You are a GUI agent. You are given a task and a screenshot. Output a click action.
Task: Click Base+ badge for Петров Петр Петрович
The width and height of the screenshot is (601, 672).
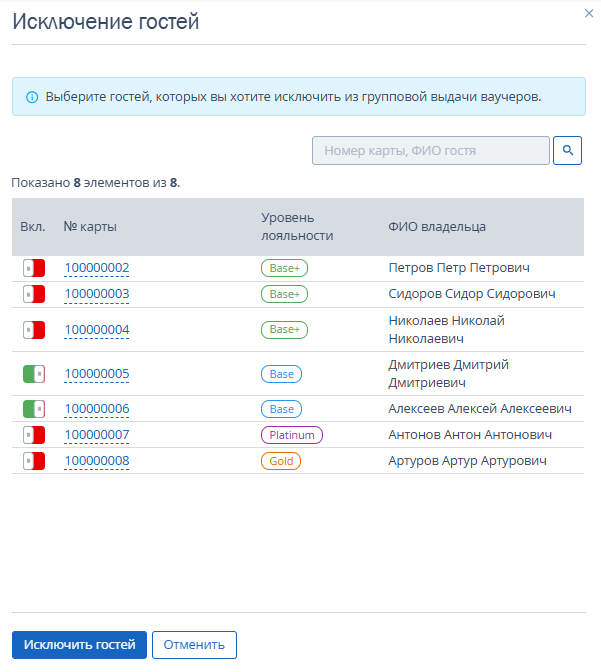[x=285, y=268]
